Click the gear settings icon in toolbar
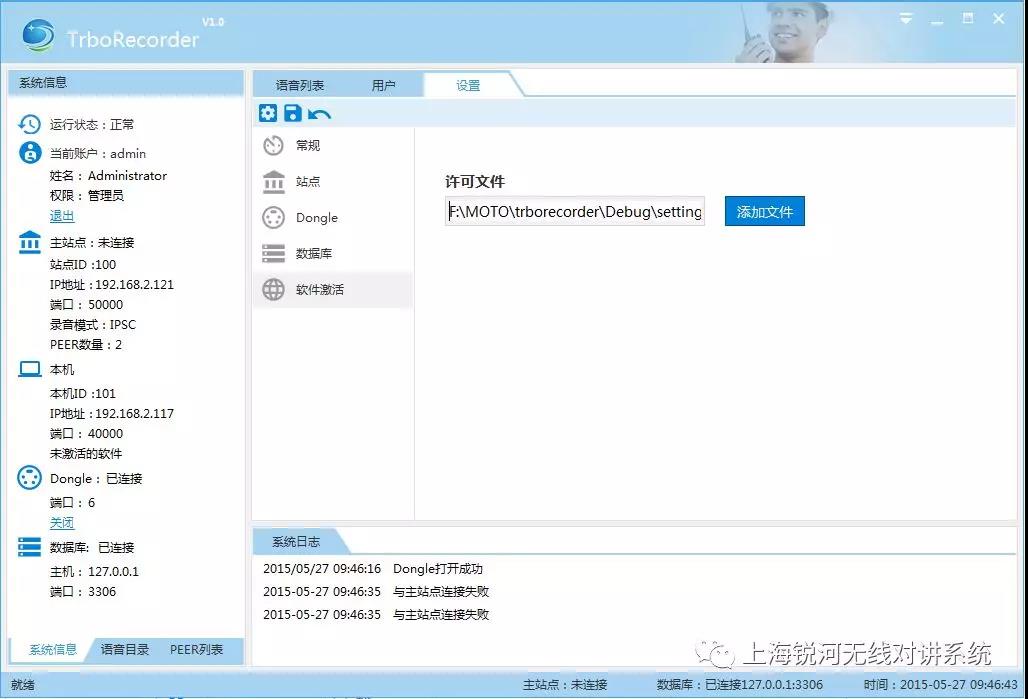 point(268,113)
